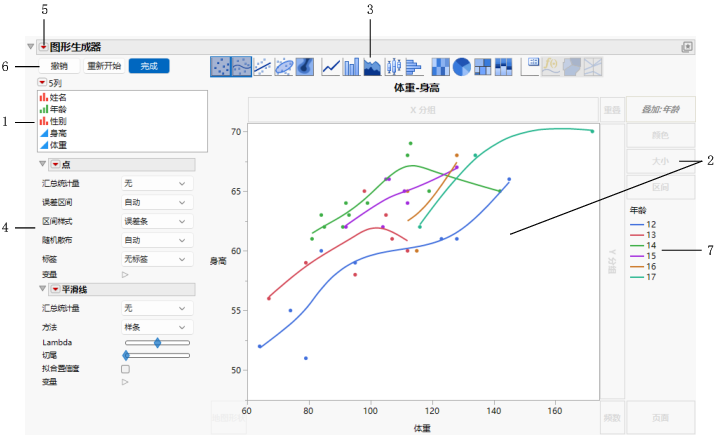Toggle the 拟合置信度 checkbox

(x=125, y=369)
